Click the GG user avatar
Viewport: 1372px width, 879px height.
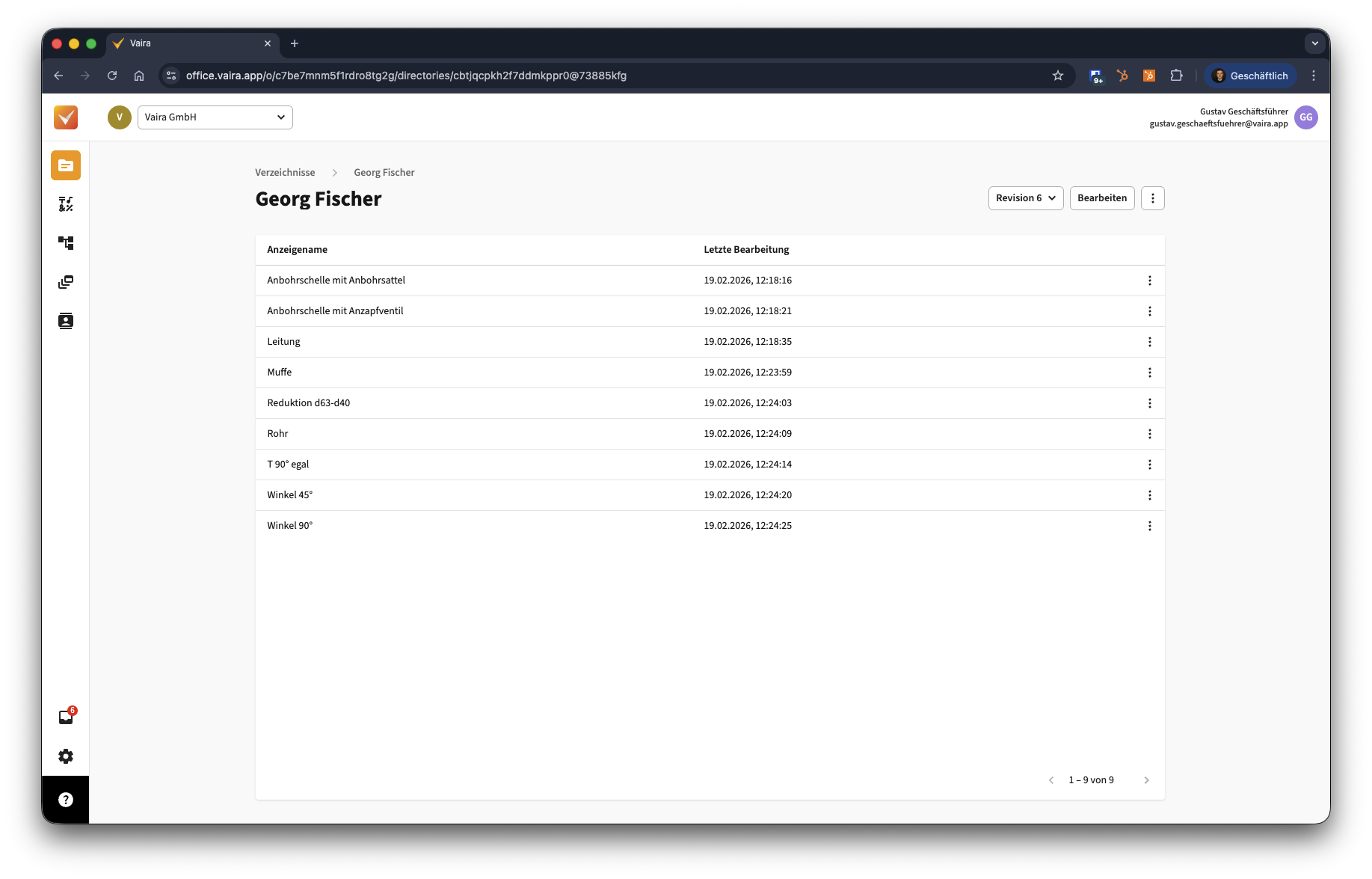(1305, 117)
